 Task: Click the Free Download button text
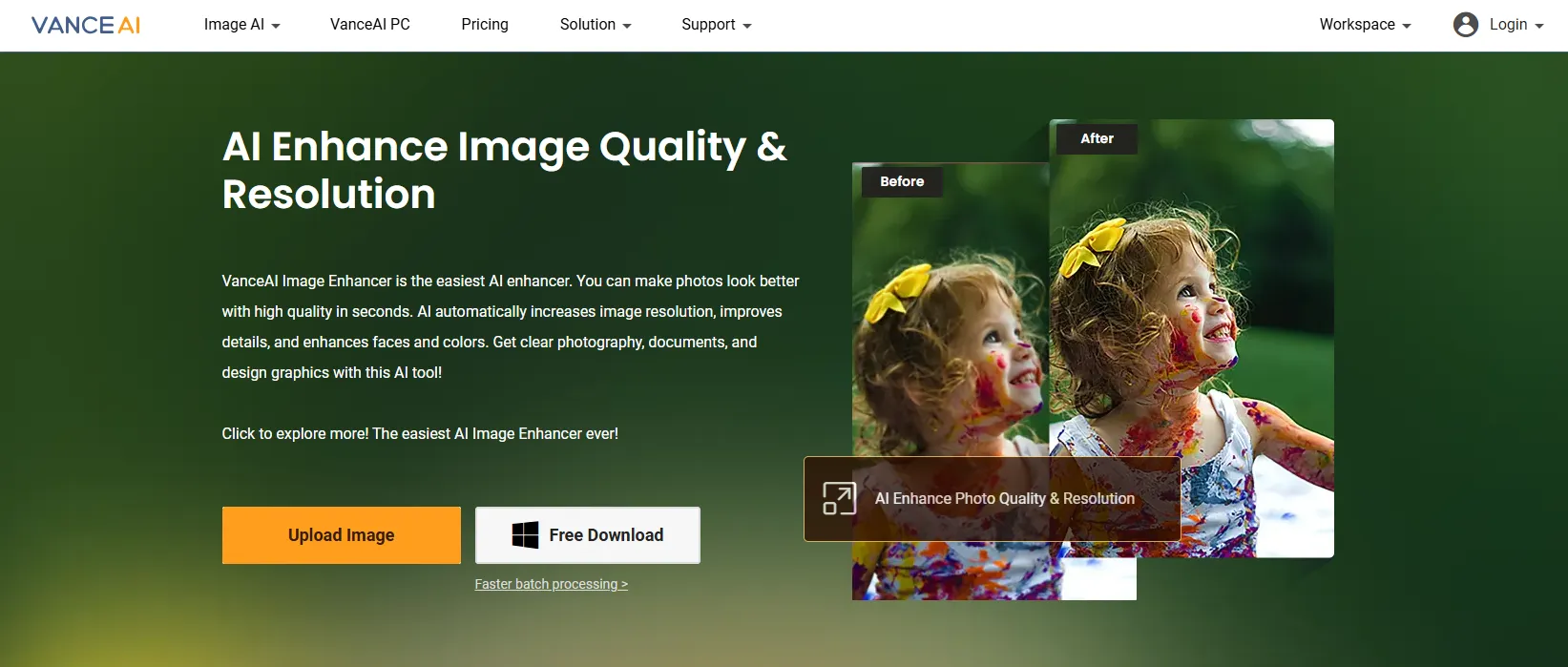(606, 535)
